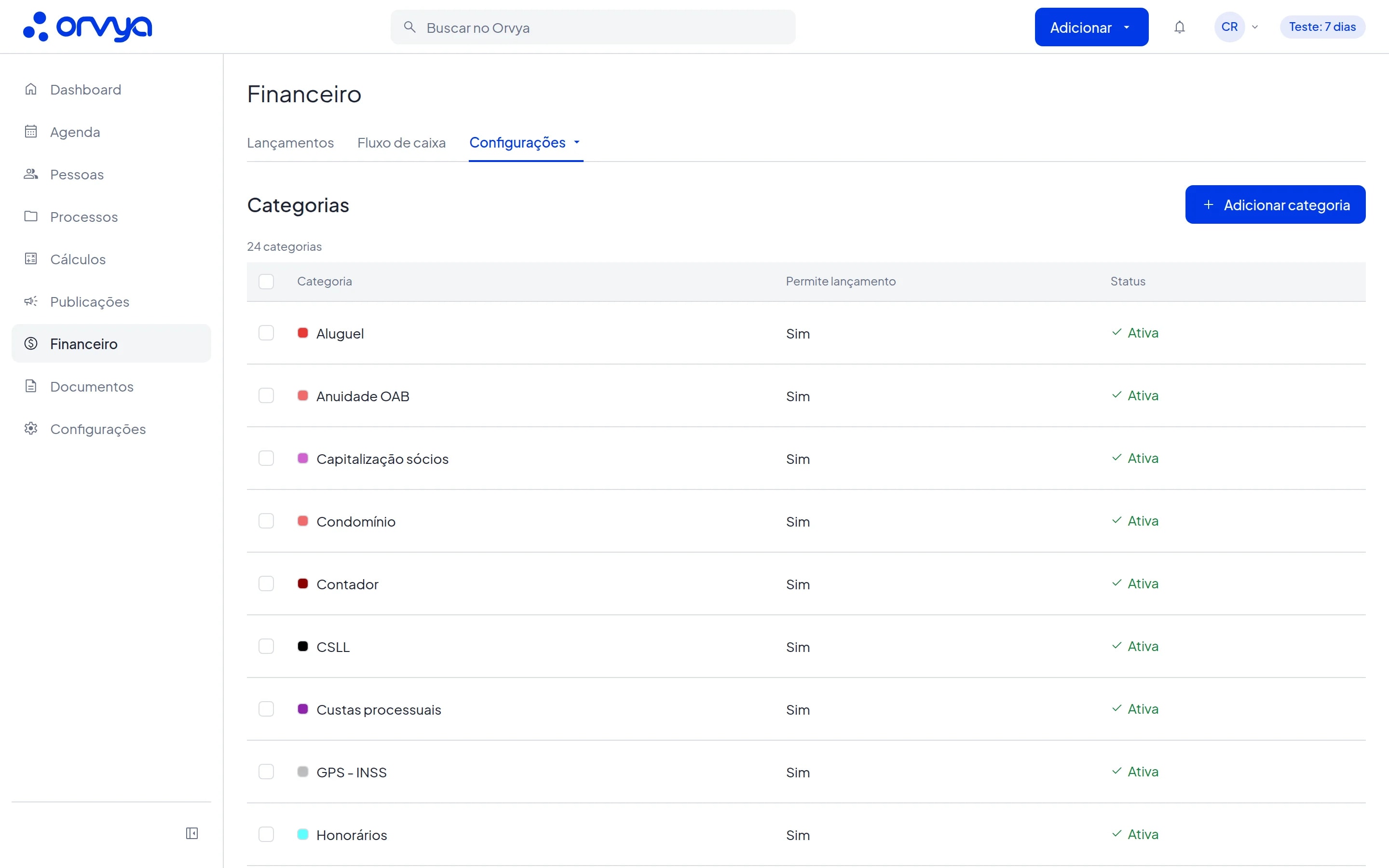Open Agenda from sidebar
The image size is (1389, 868).
pos(111,132)
